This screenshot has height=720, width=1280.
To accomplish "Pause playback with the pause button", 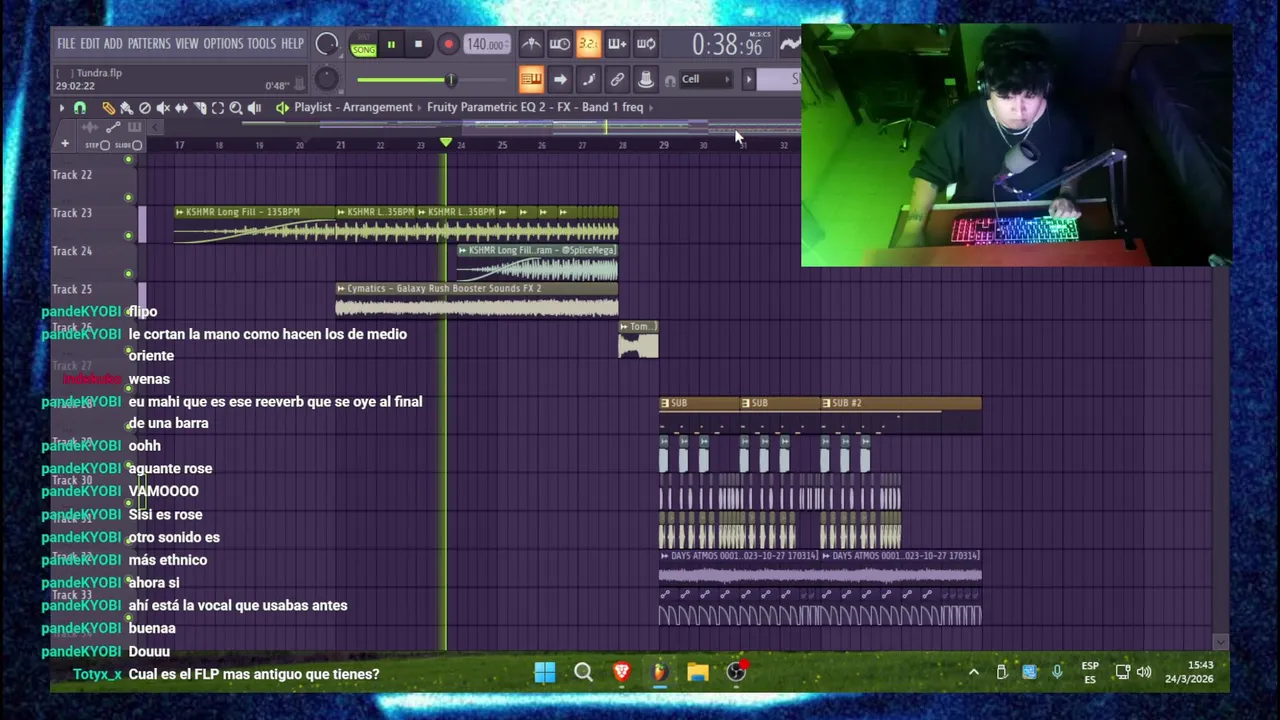I will 391,44.
